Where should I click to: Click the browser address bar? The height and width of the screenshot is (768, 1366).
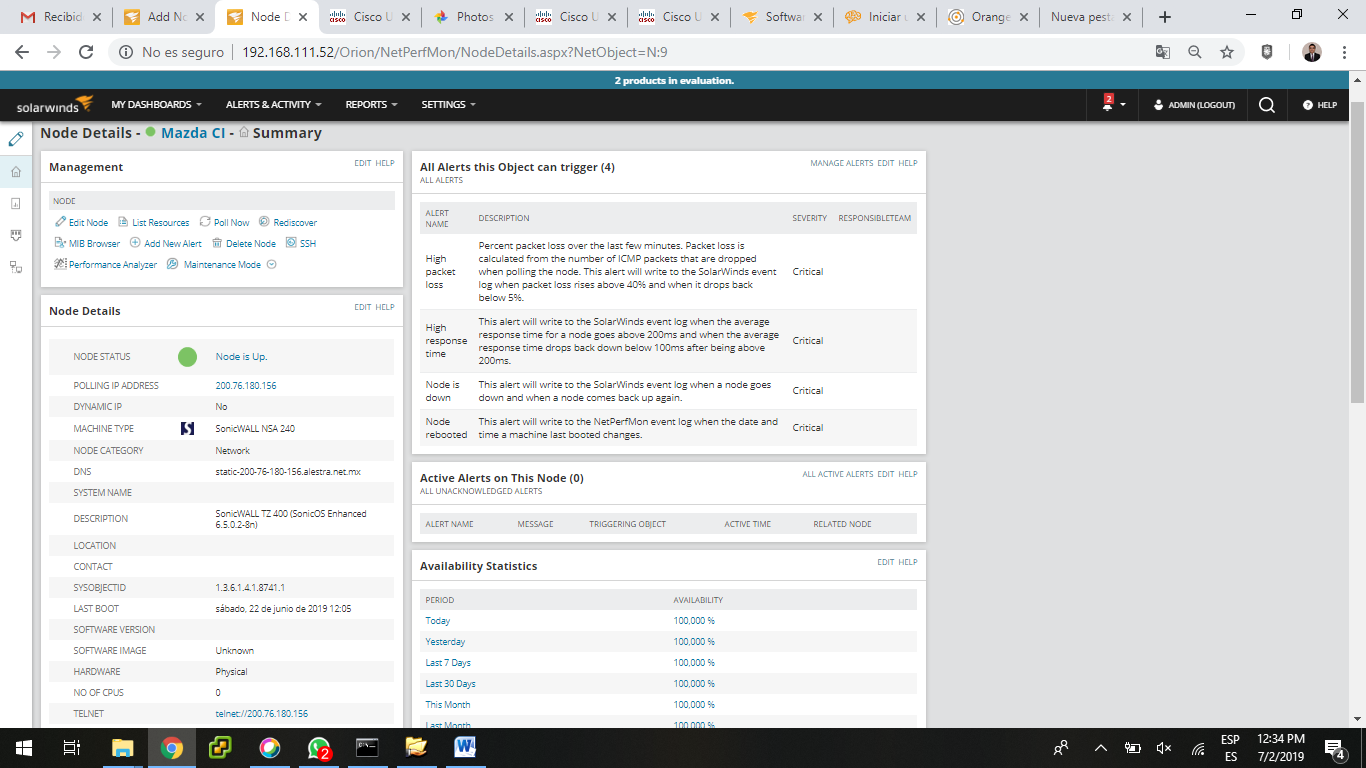click(640, 52)
